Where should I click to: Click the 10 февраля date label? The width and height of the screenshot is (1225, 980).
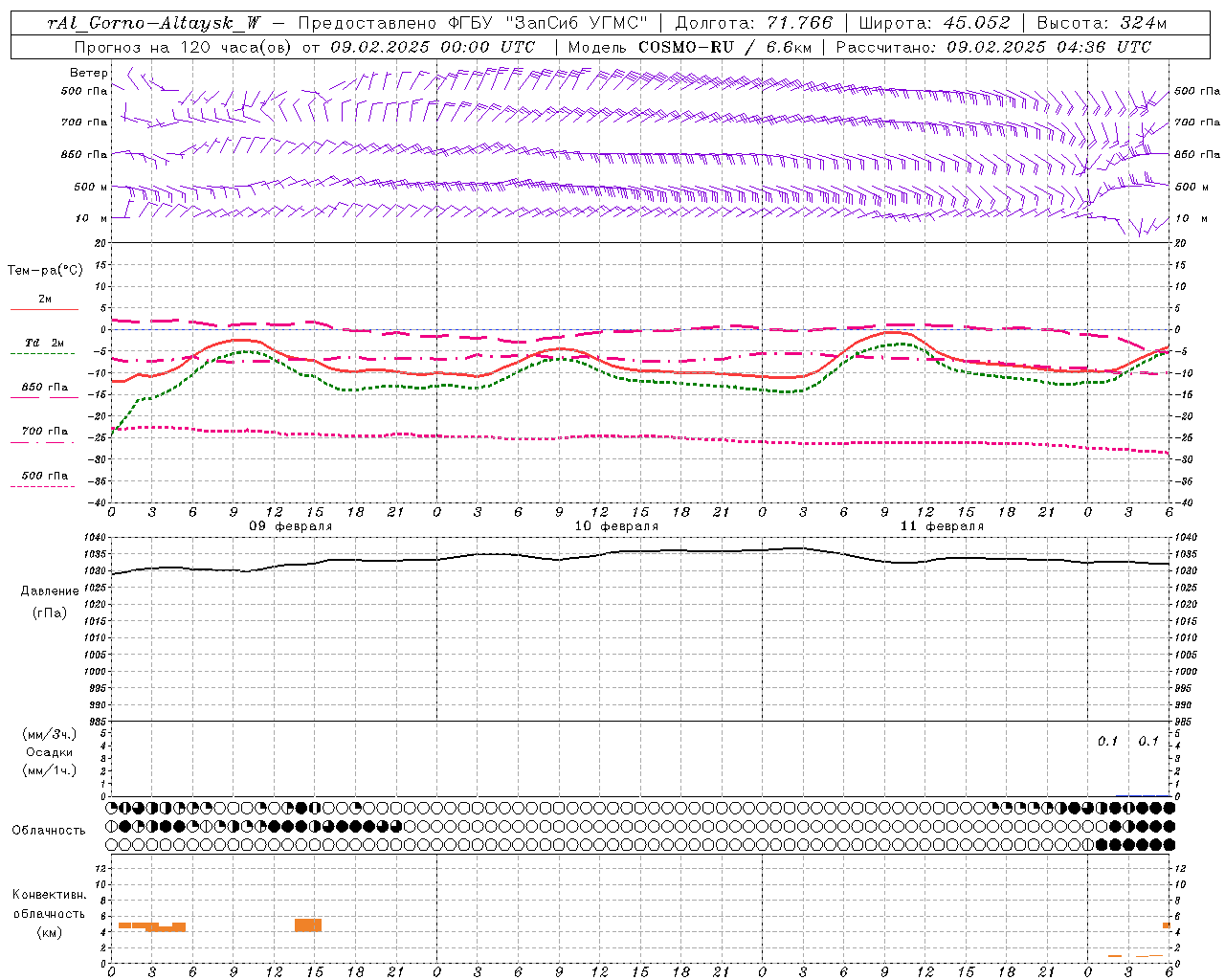pos(616,526)
